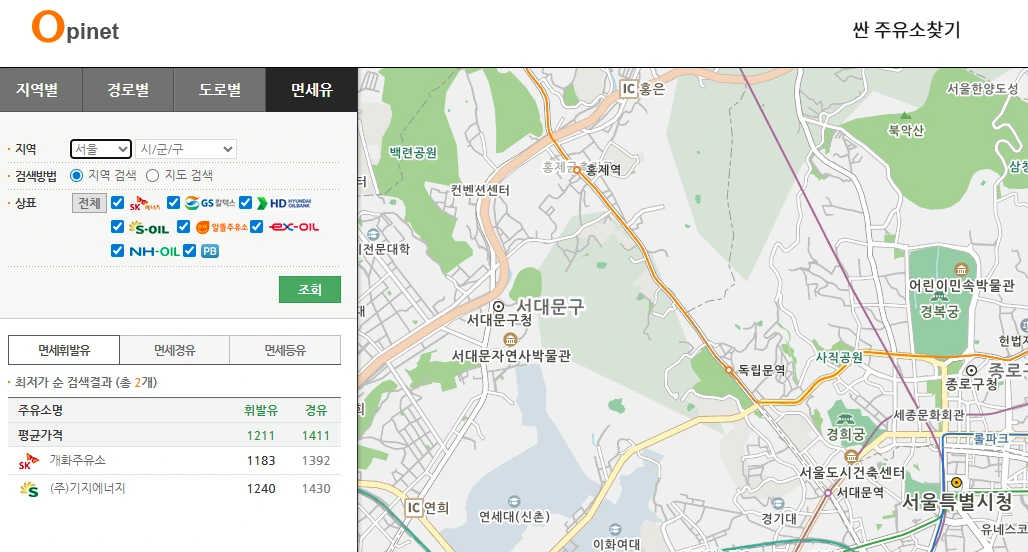Select the 면세휘발유 results tab
1028x552 pixels.
point(64,350)
